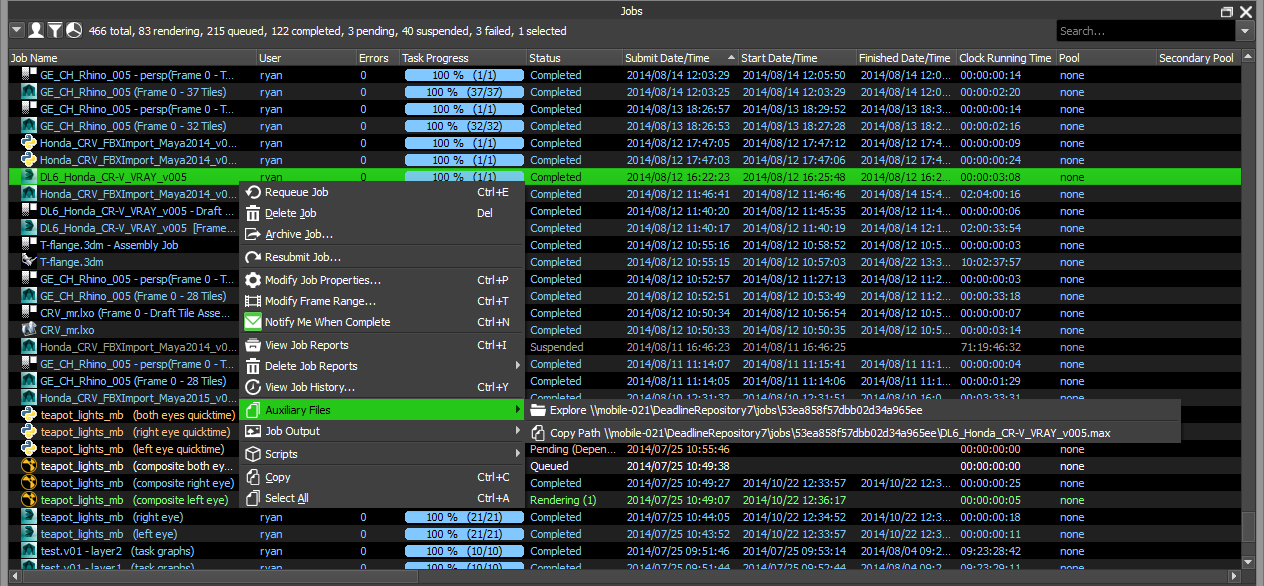Open the jobs panel menu dropdown arrow
This screenshot has width=1264, height=586.
click(x=16, y=31)
